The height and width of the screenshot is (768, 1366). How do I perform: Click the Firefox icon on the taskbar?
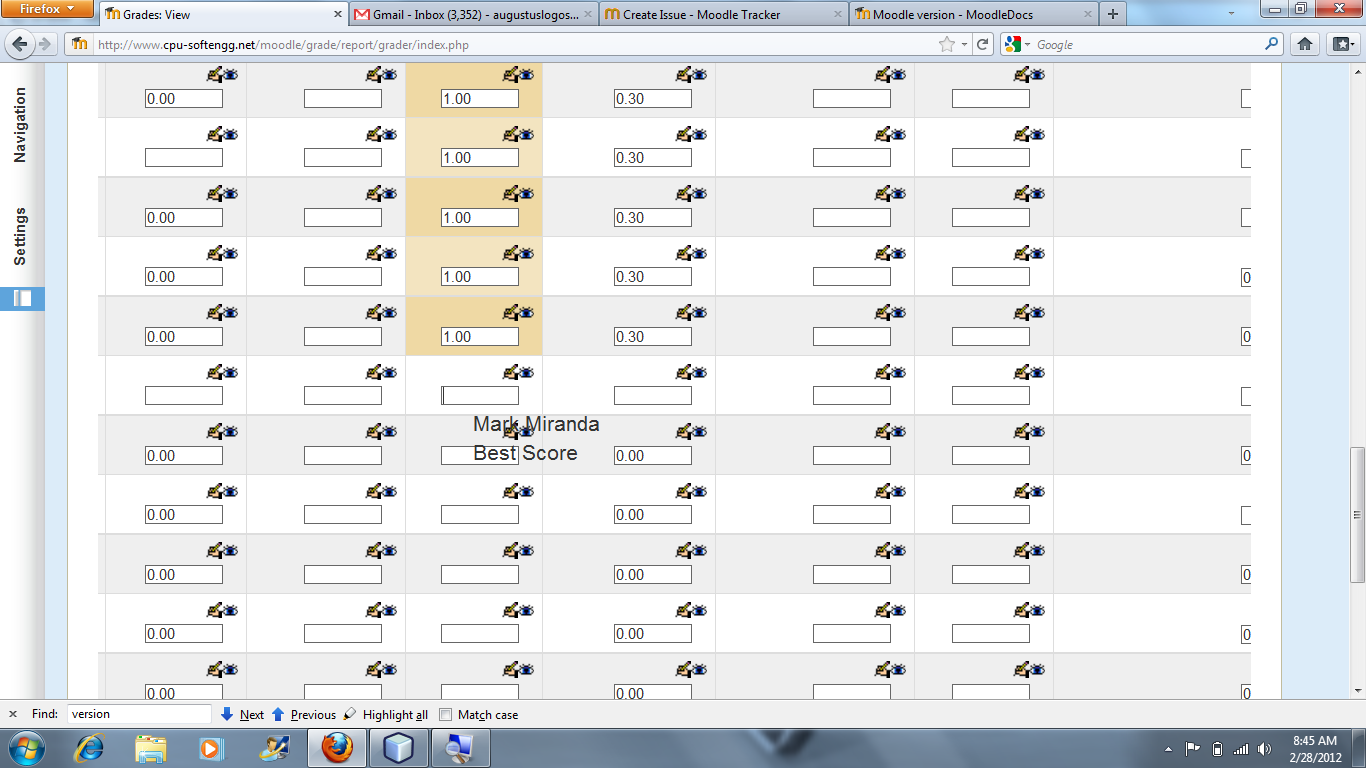[x=337, y=748]
